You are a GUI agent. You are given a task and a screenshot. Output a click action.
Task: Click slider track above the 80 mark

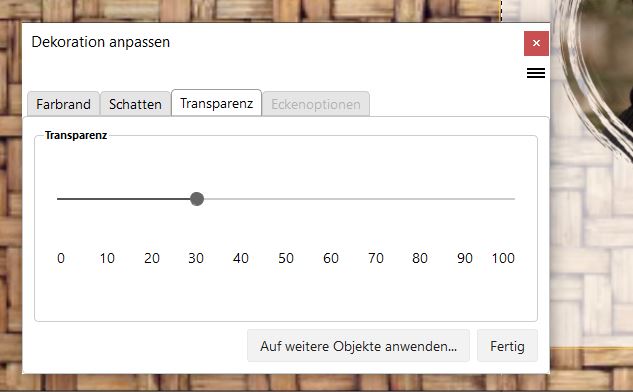420,199
